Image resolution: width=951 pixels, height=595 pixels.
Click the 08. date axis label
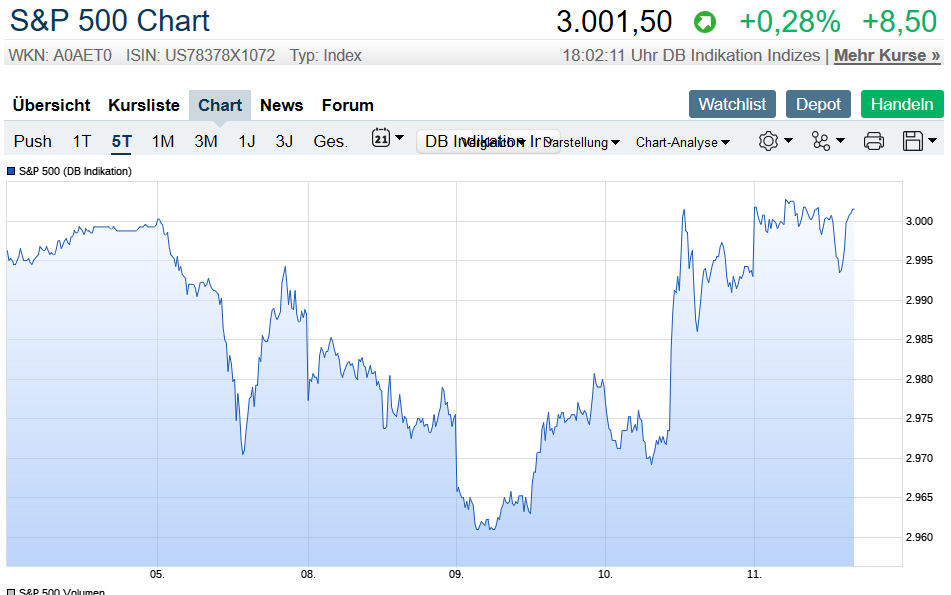tap(308, 574)
